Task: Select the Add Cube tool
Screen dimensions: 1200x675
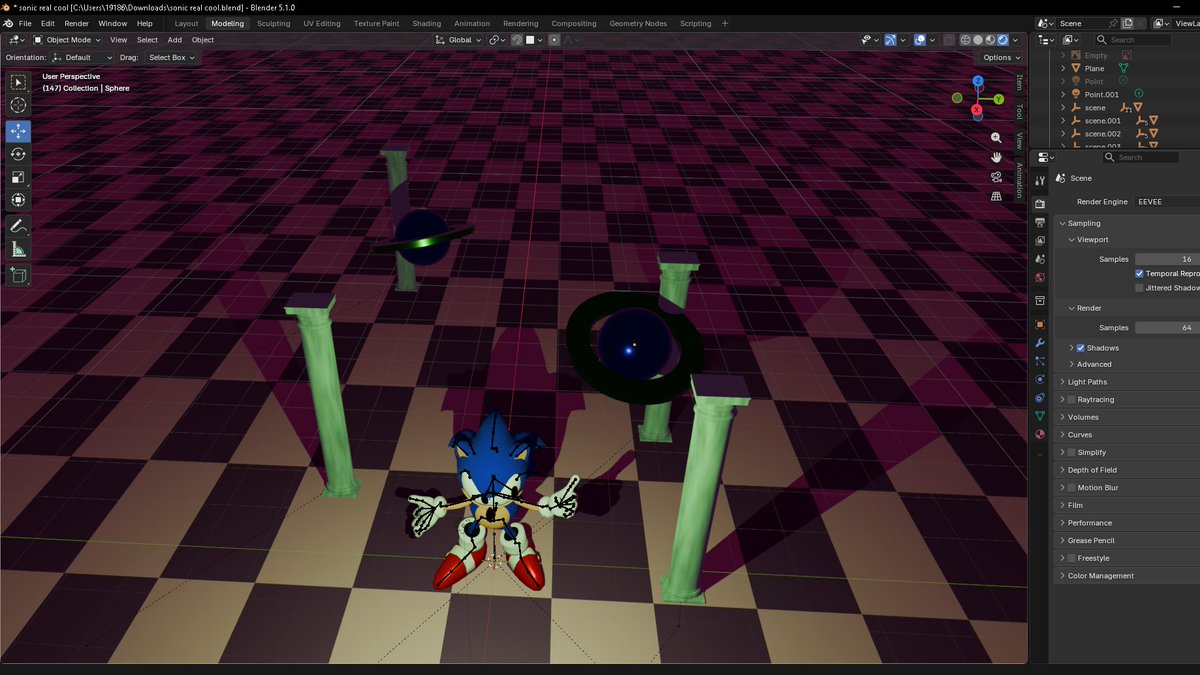Action: [x=18, y=275]
